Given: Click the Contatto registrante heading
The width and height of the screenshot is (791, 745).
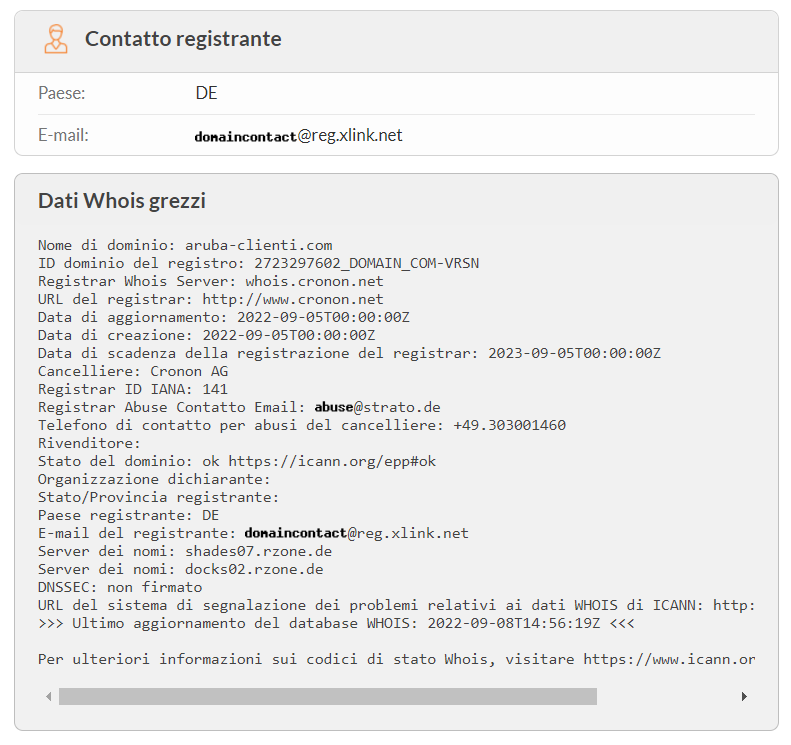Looking at the screenshot, I should (183, 39).
